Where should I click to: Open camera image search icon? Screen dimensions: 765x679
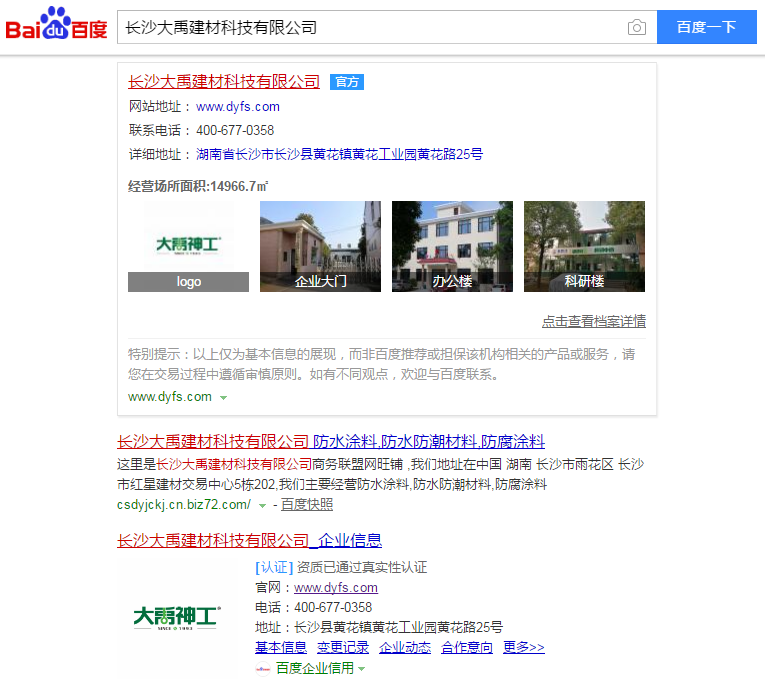636,27
